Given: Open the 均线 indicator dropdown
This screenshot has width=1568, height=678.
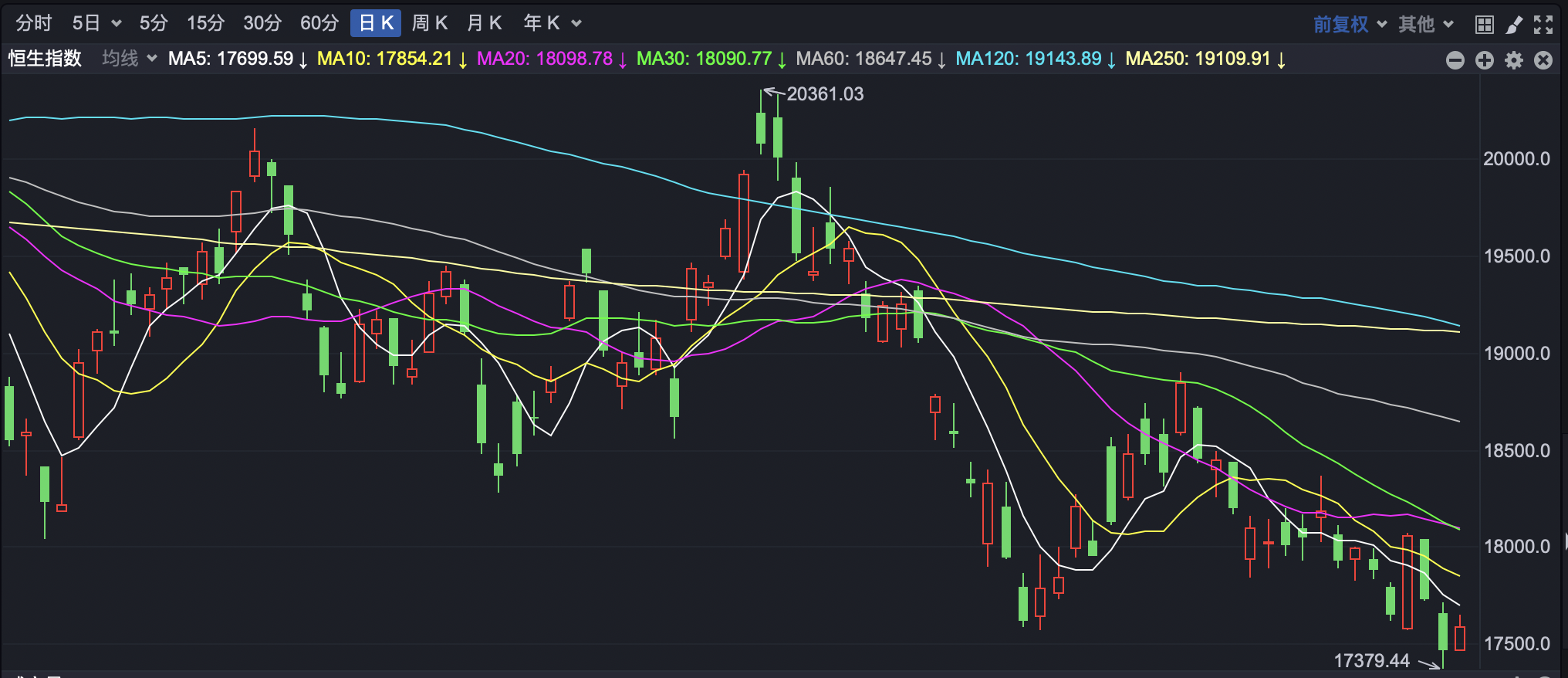Looking at the screenshot, I should 129,59.
